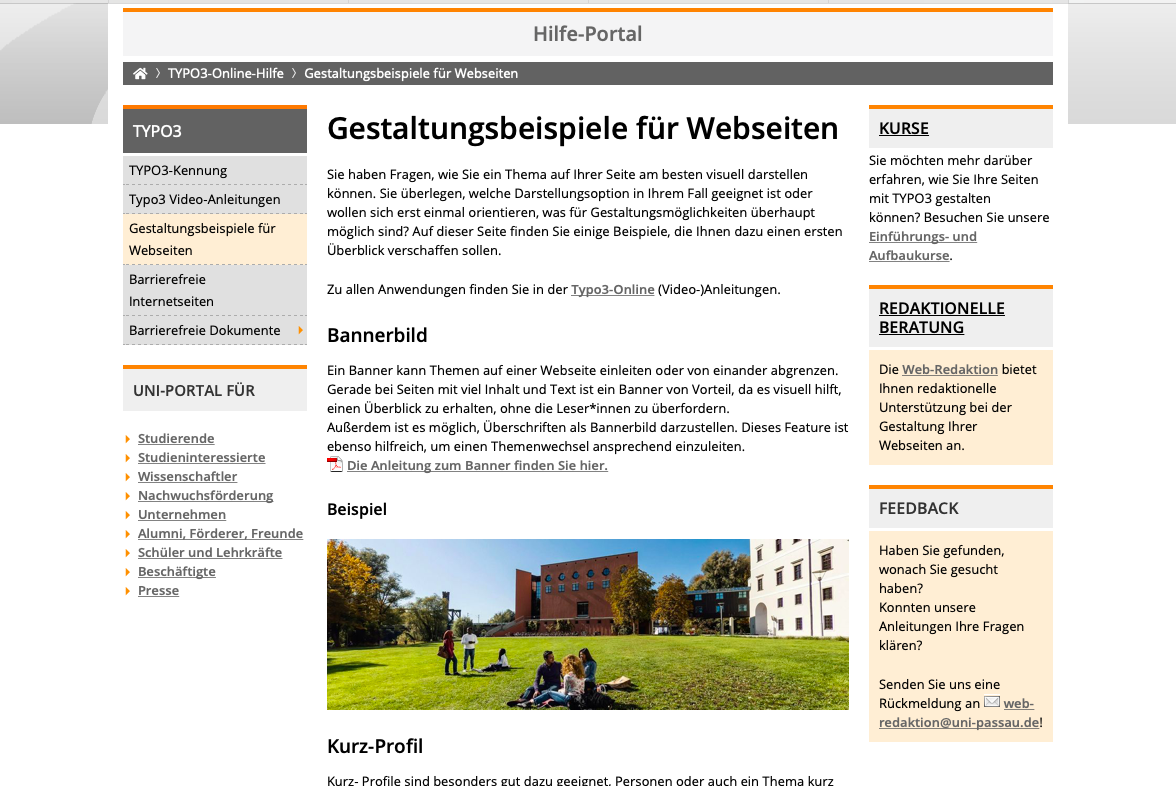Screen dimensions: 1176x786
Task: Open the TYPO3 sidebar header
Action: [x=214, y=131]
